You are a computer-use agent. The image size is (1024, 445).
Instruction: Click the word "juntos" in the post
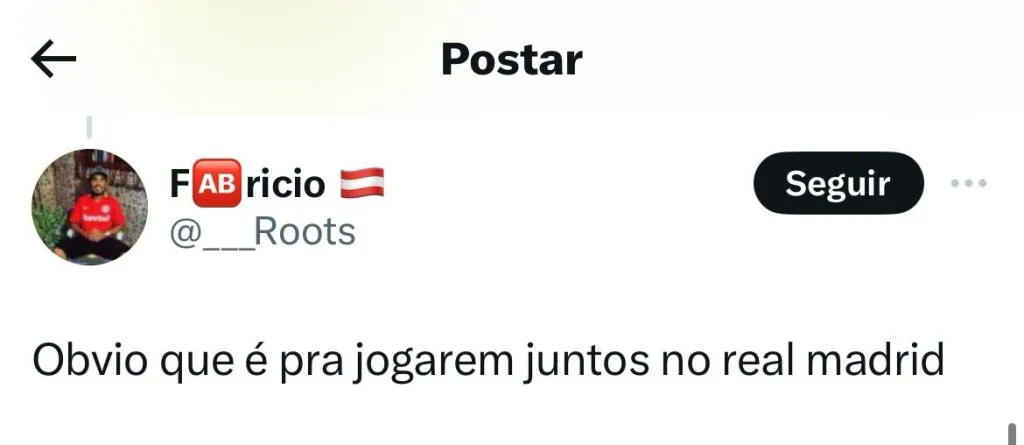tap(584, 363)
